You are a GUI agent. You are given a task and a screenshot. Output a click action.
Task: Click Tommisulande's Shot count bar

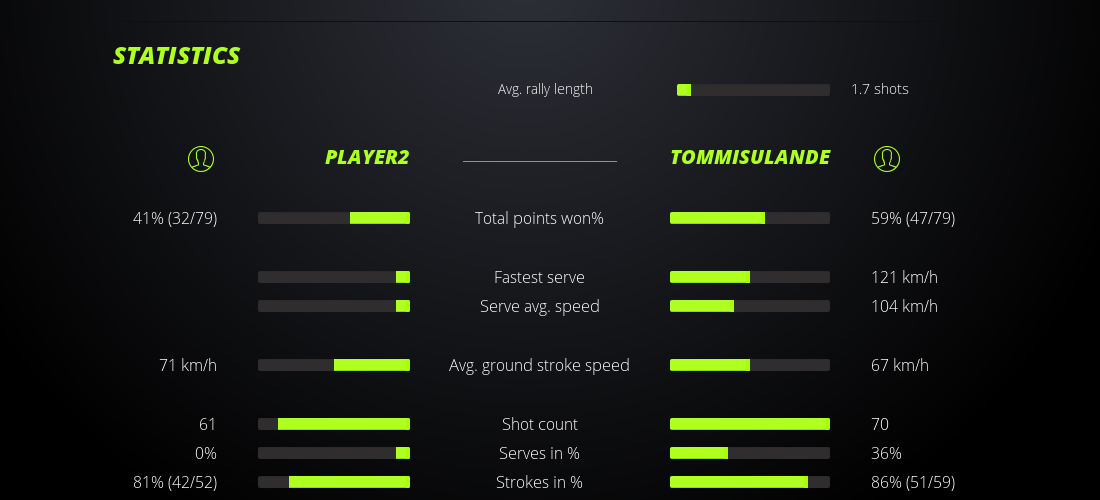tap(749, 424)
